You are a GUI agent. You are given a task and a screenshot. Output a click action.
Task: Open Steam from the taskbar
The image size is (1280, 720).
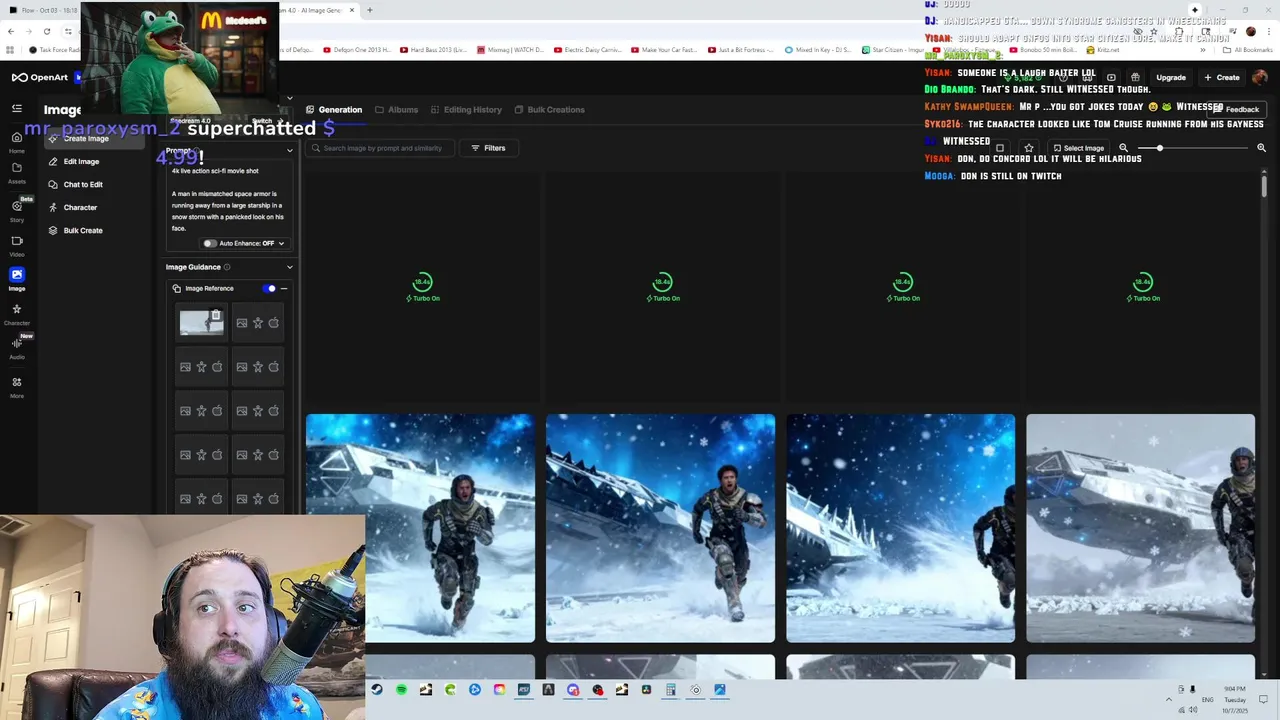pyautogui.click(x=377, y=690)
